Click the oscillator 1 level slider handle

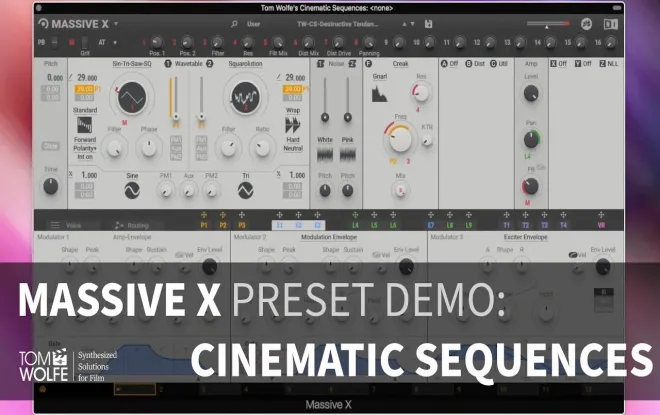(x=176, y=117)
